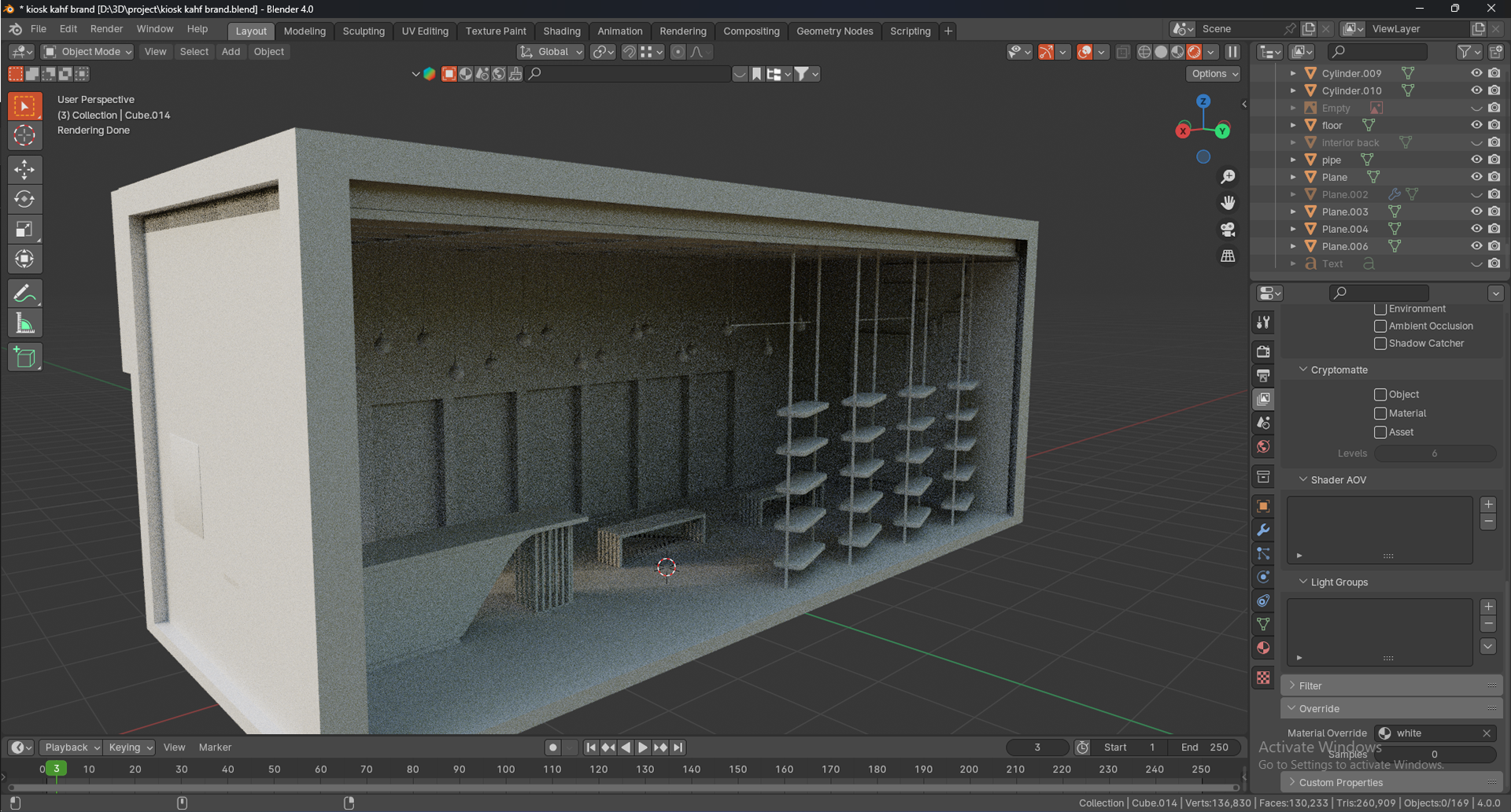Open the Tool properties tab

click(1263, 323)
